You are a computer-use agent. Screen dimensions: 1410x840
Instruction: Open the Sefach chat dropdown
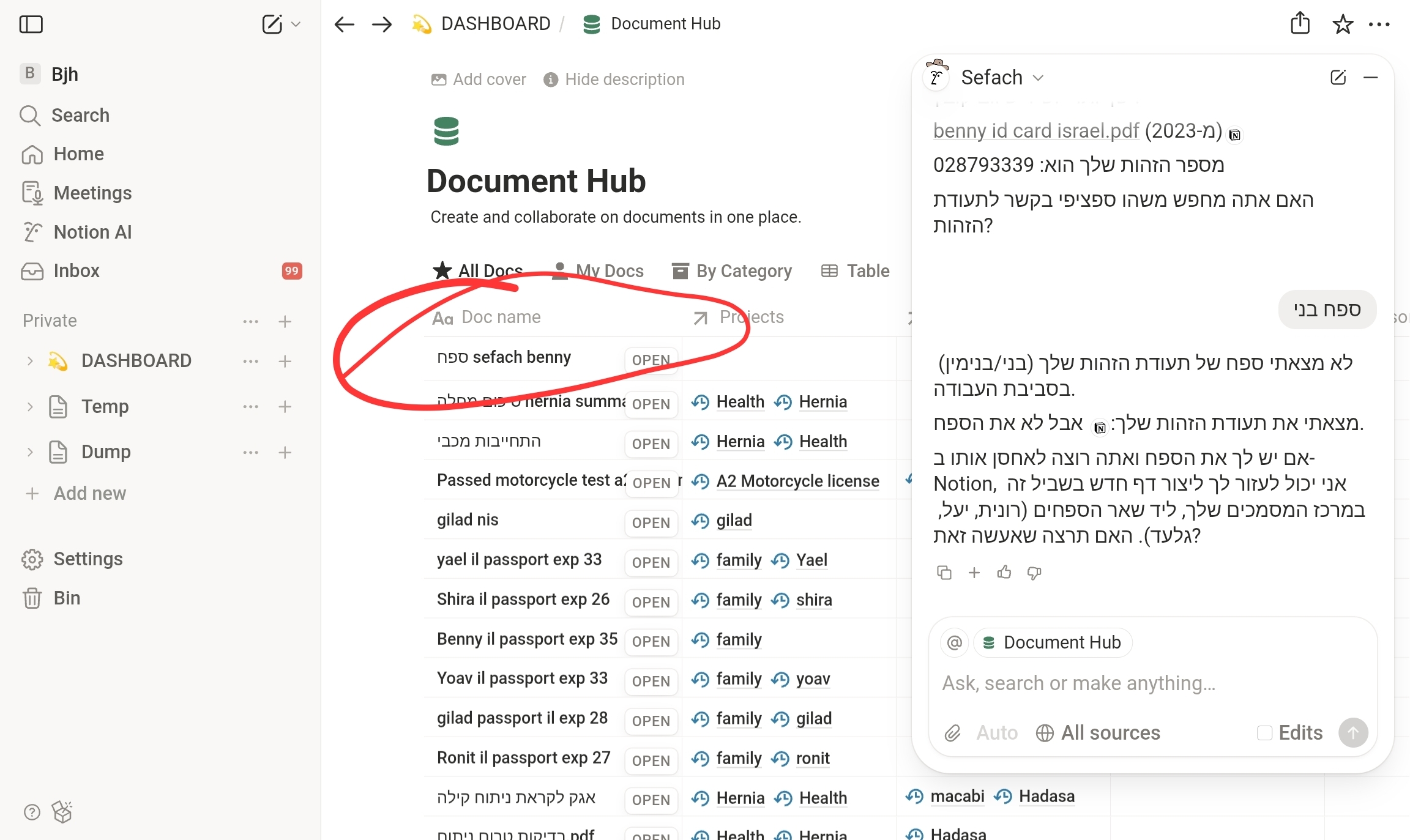point(1038,78)
